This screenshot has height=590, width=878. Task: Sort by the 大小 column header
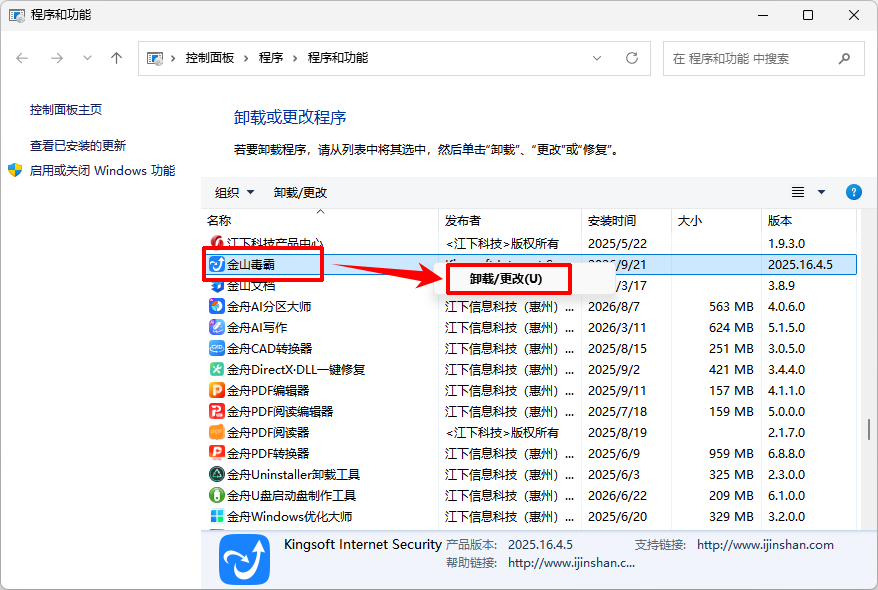coord(717,221)
